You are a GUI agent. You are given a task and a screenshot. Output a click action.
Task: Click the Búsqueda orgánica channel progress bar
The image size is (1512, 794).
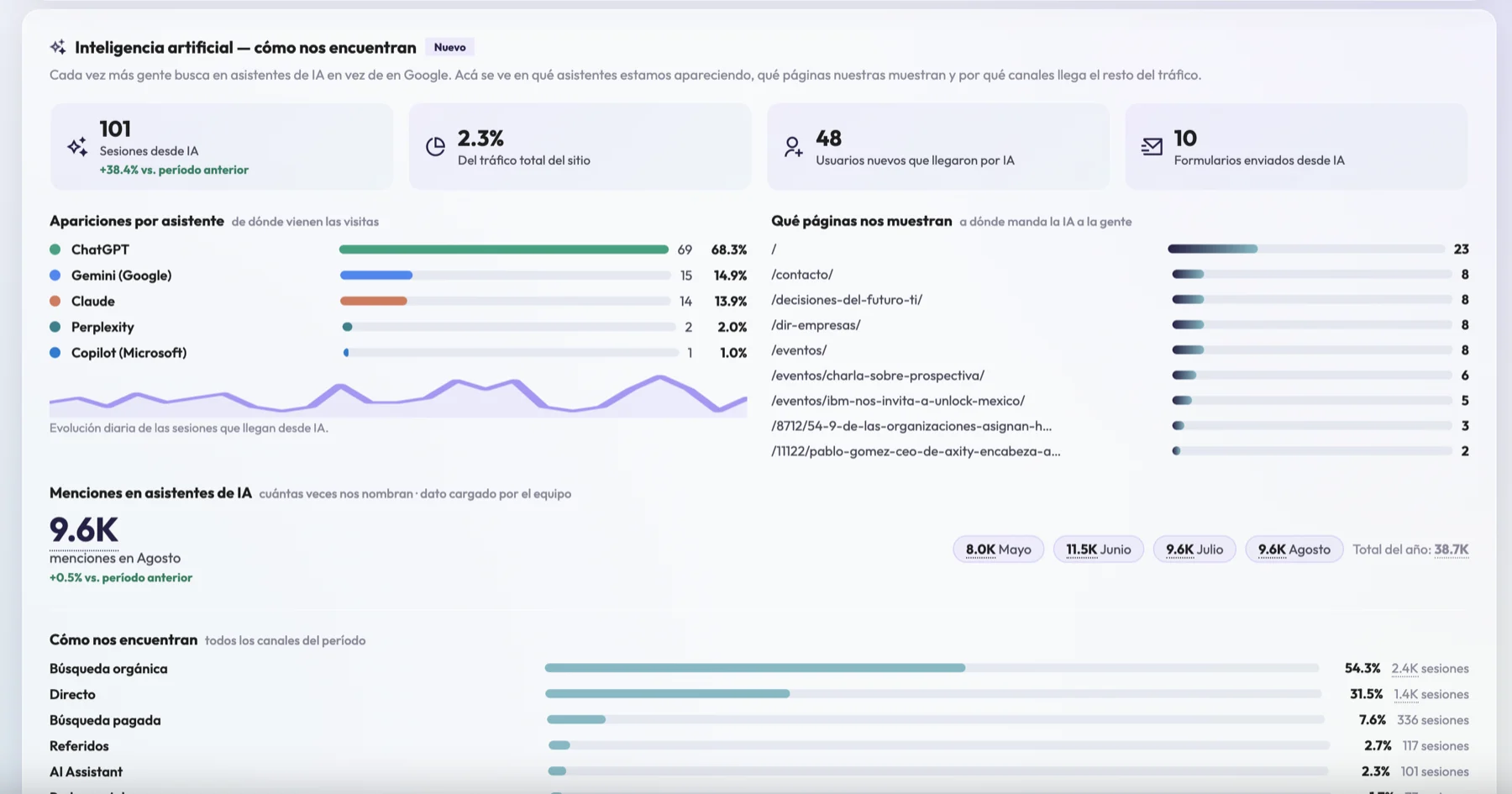pyautogui.click(x=932, y=668)
